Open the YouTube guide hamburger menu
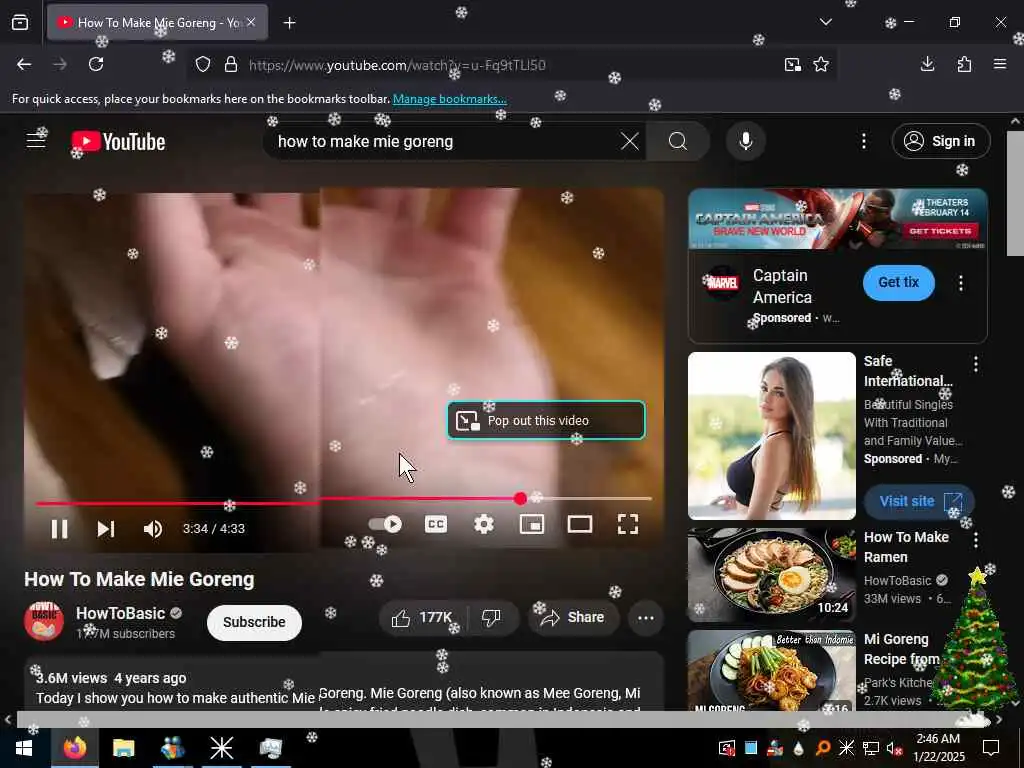The image size is (1024, 768). tap(36, 140)
